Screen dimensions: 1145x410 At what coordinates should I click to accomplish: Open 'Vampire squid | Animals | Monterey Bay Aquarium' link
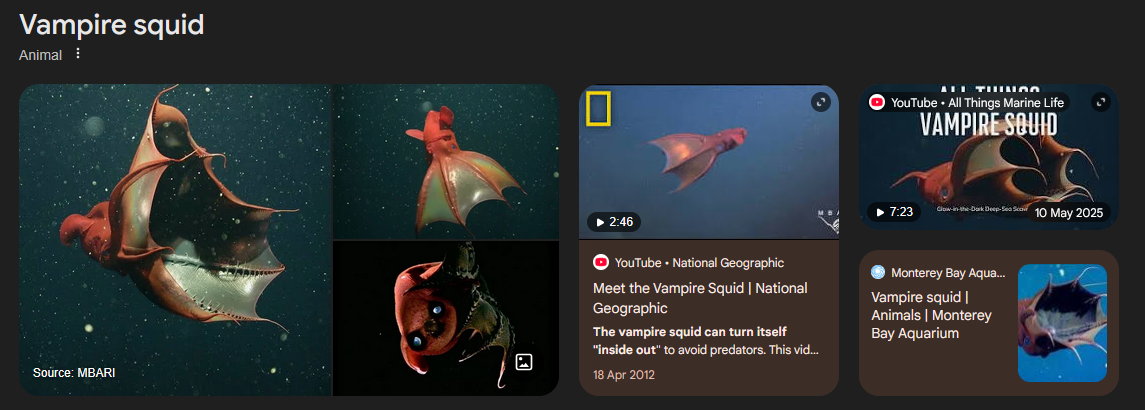pos(931,316)
